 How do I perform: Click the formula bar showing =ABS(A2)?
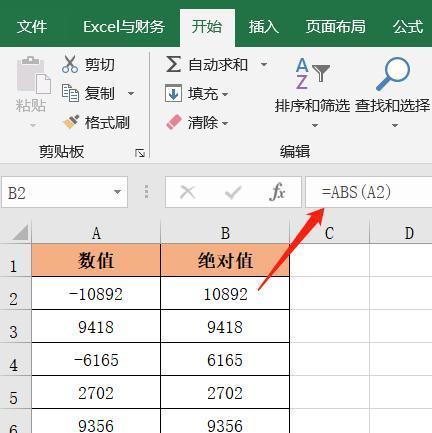(x=369, y=192)
